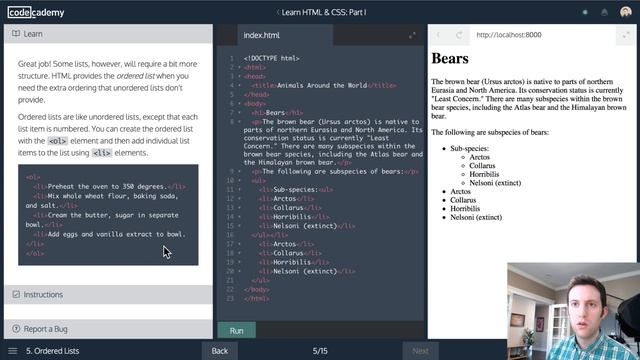The width and height of the screenshot is (640, 360).
Task: Click the Next button
Action: tap(420, 351)
